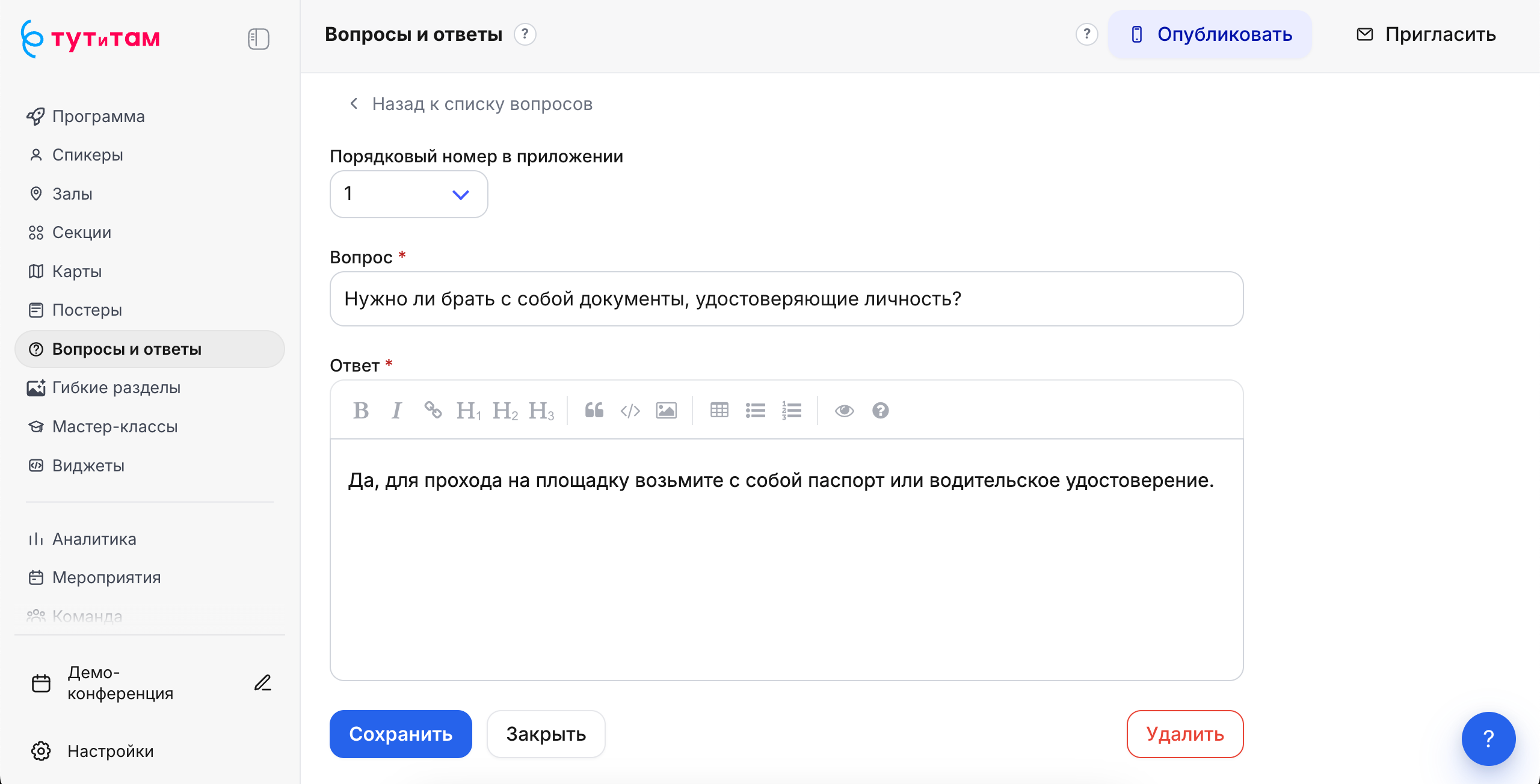Image resolution: width=1540 pixels, height=784 pixels.
Task: Click the map icon beside Карты
Action: coord(36,271)
